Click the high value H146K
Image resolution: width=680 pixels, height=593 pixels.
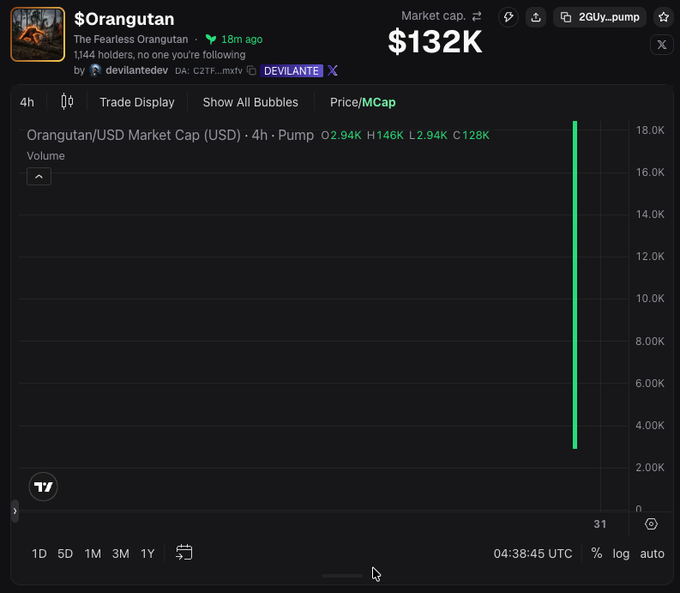click(x=385, y=135)
